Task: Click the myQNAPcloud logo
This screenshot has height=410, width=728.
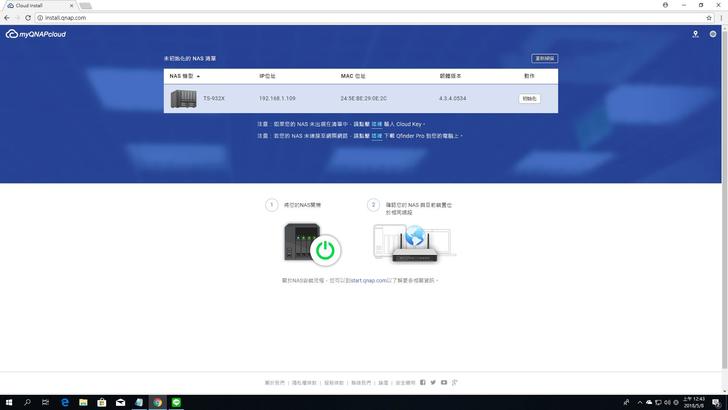Action: [36, 34]
